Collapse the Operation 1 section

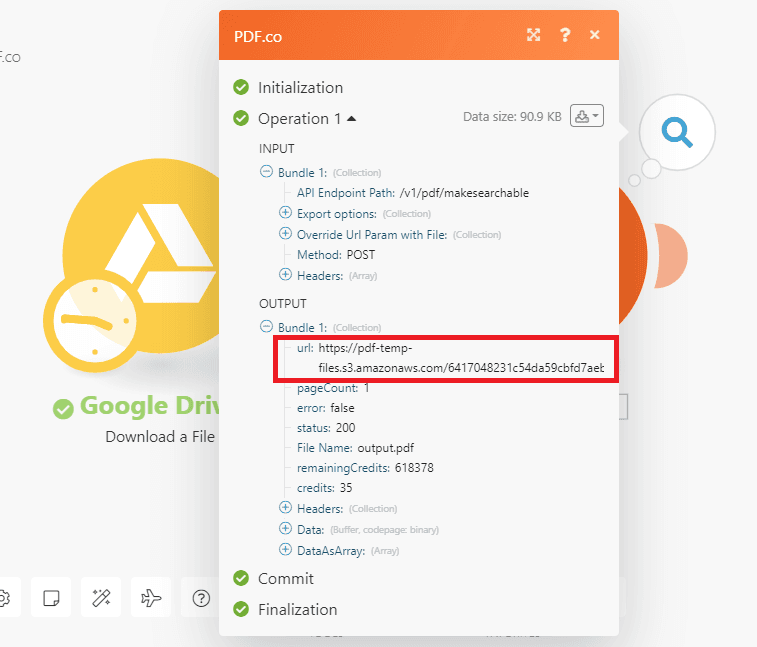[351, 119]
